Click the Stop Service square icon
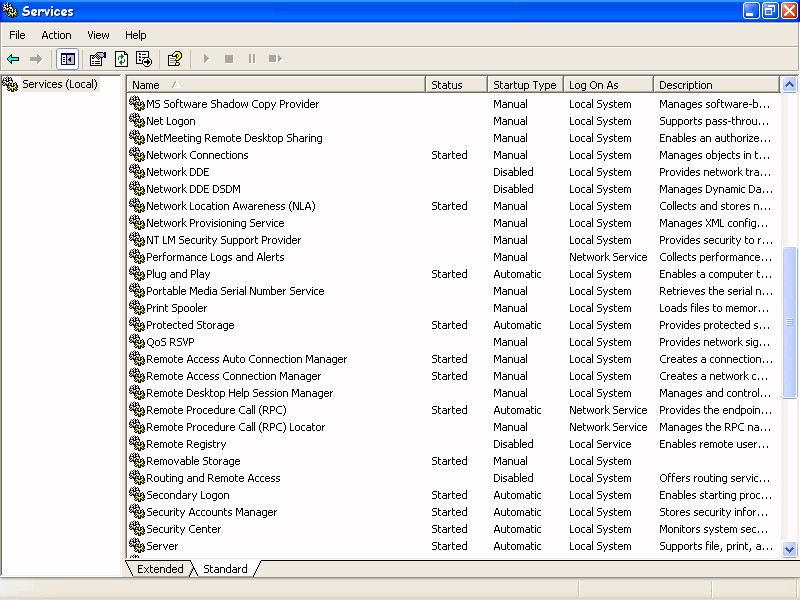The width and height of the screenshot is (800, 600). click(229, 59)
